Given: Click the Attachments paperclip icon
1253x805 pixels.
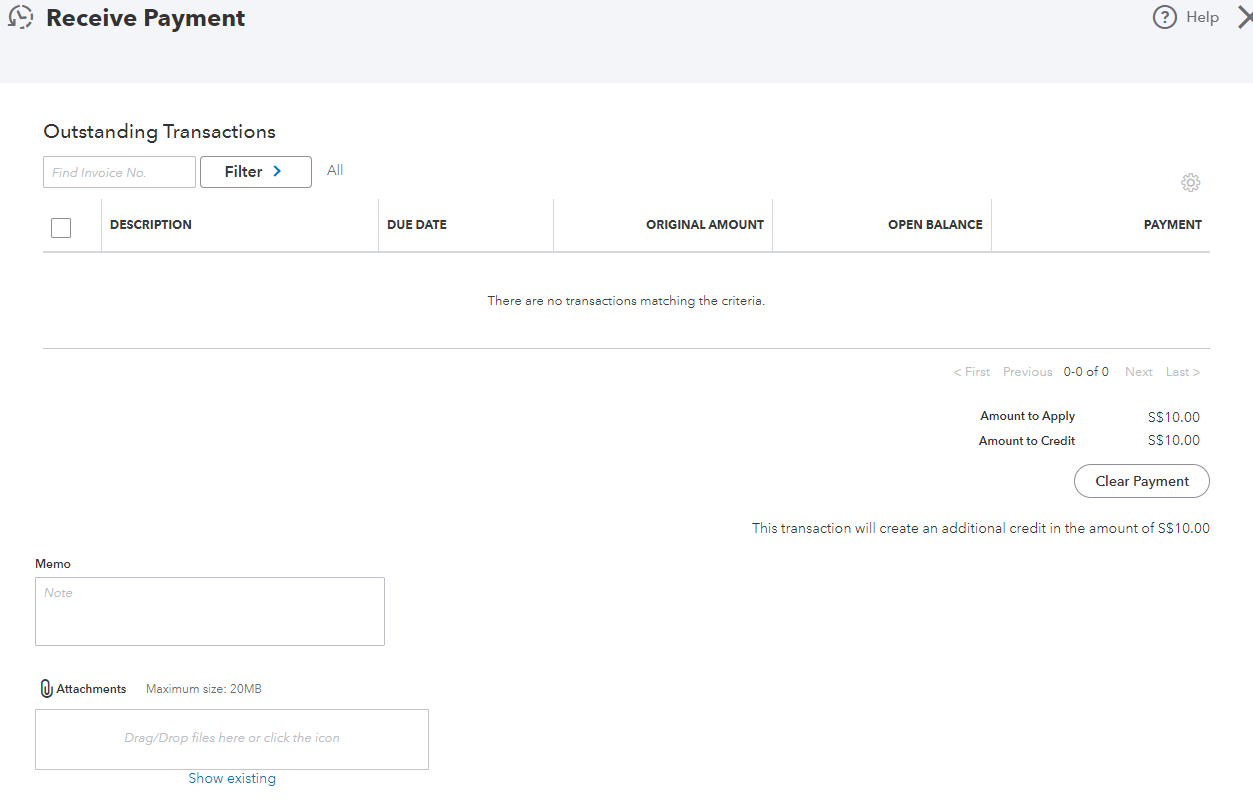Looking at the screenshot, I should [x=44, y=688].
